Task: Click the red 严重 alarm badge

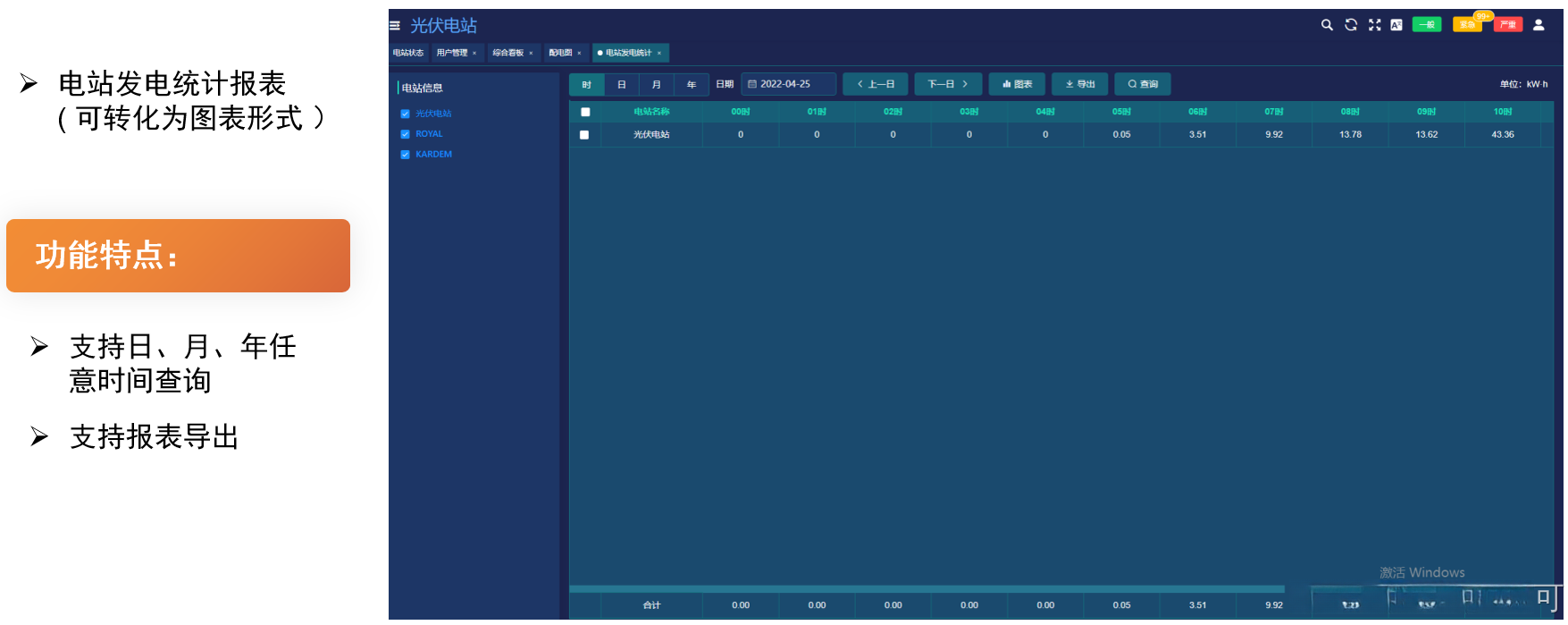Action: pos(1508,25)
